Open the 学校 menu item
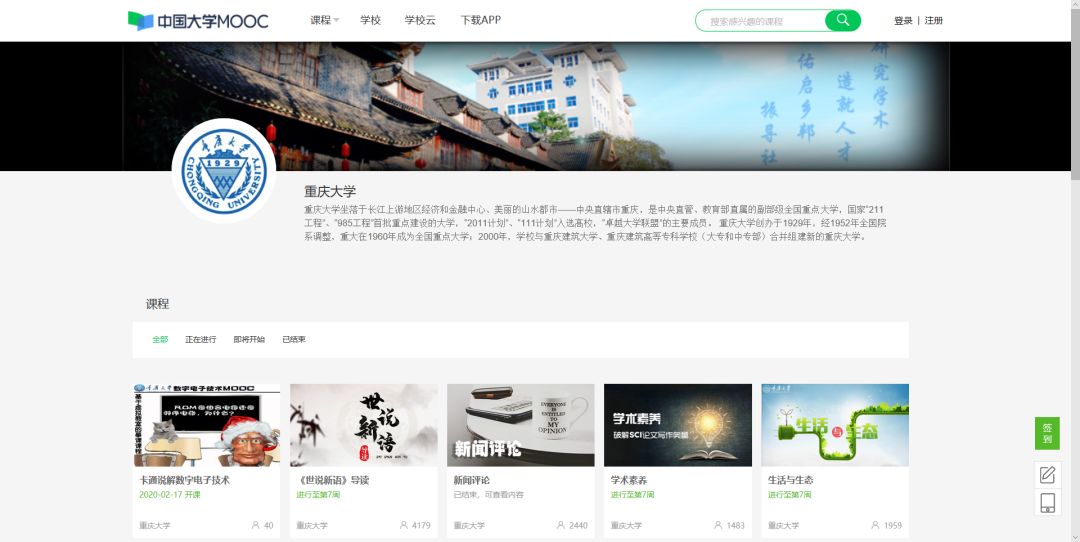 371,20
